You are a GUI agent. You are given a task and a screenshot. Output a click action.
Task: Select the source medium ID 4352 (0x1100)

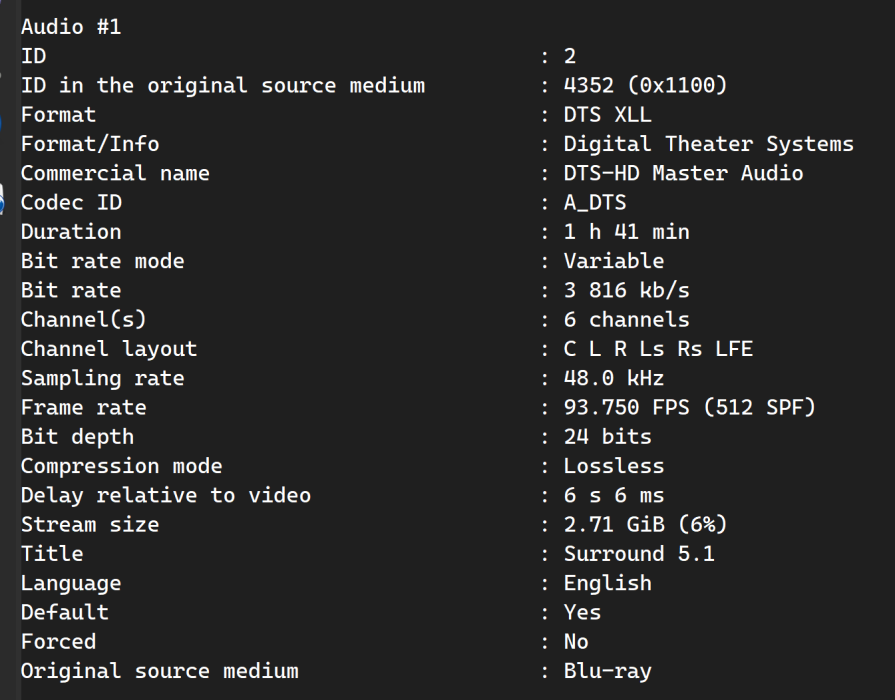point(645,85)
